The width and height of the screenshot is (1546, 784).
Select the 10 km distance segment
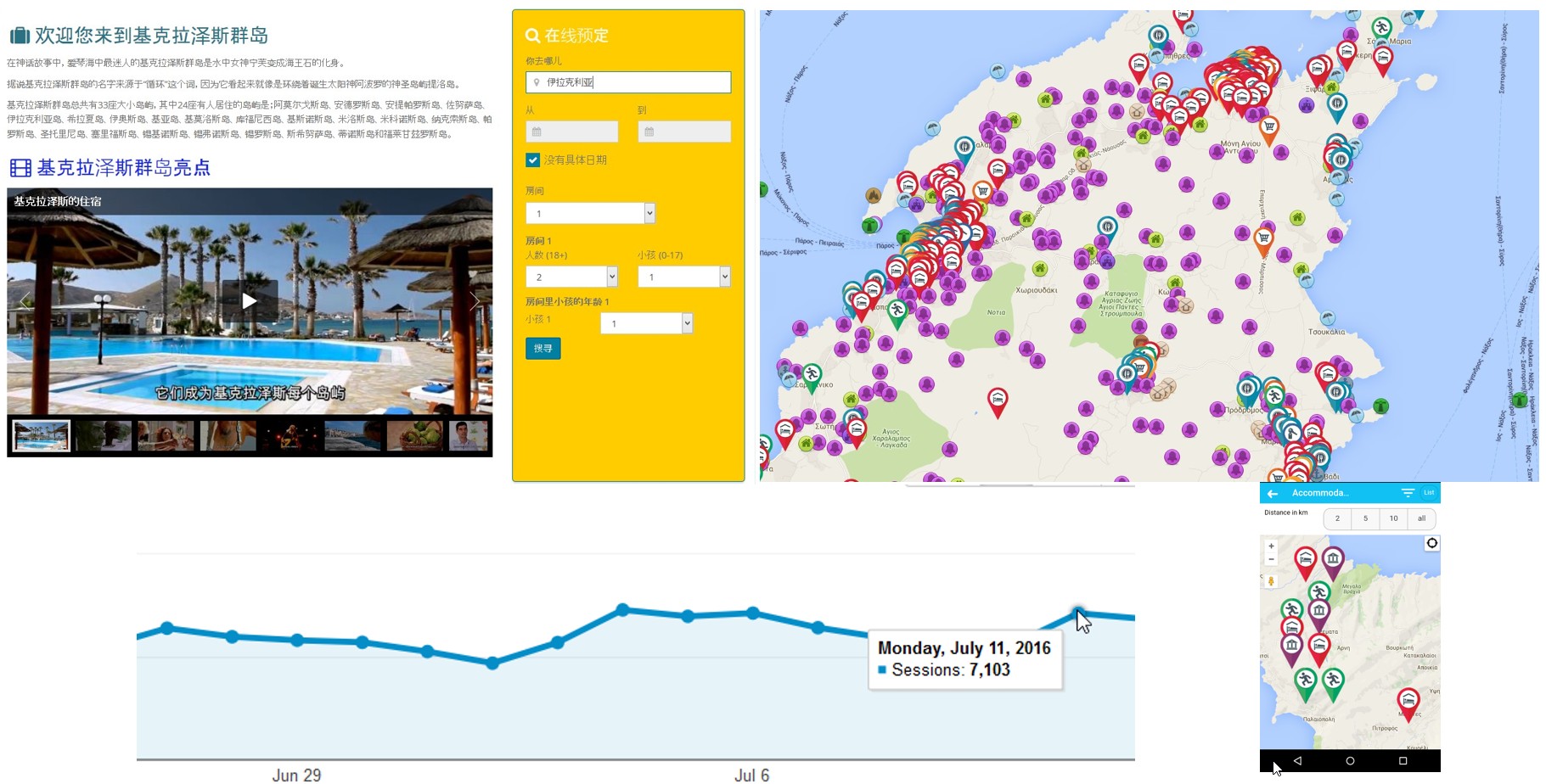pos(1393,518)
